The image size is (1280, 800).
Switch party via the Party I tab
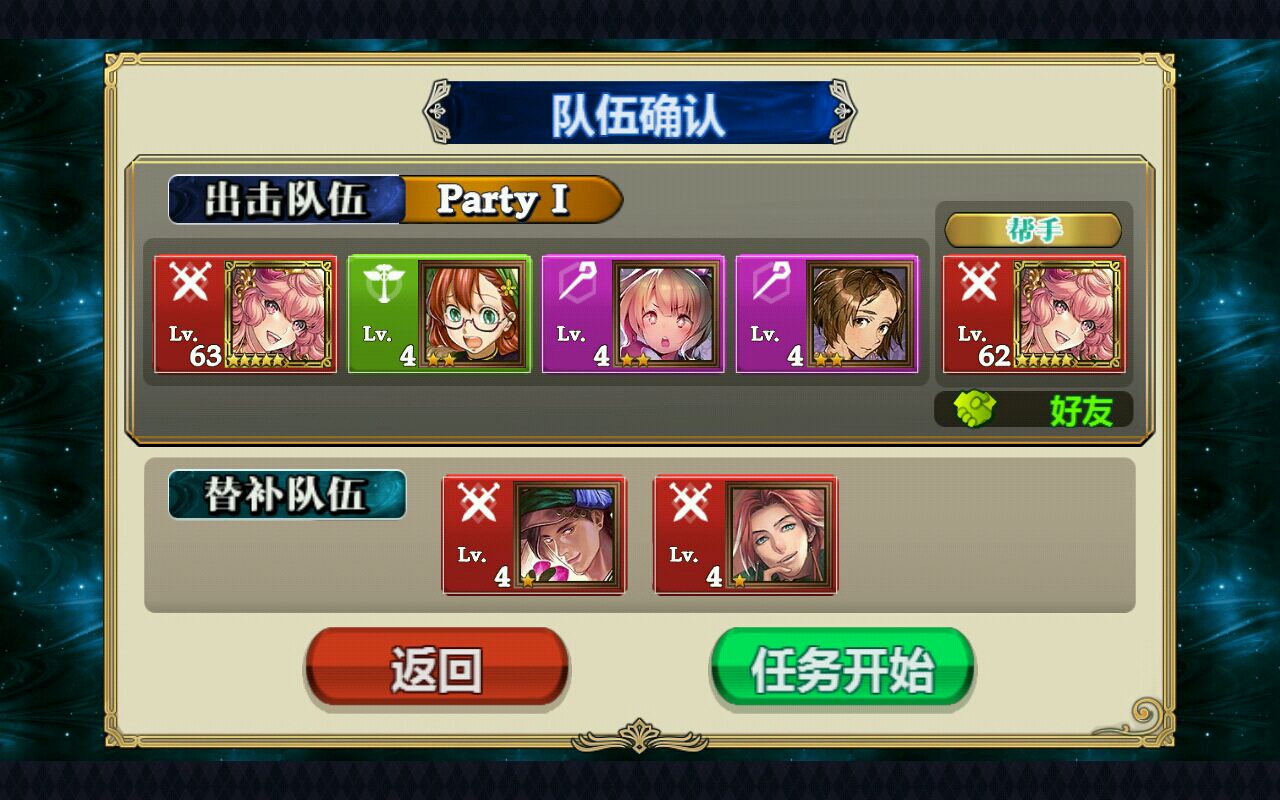[x=511, y=199]
